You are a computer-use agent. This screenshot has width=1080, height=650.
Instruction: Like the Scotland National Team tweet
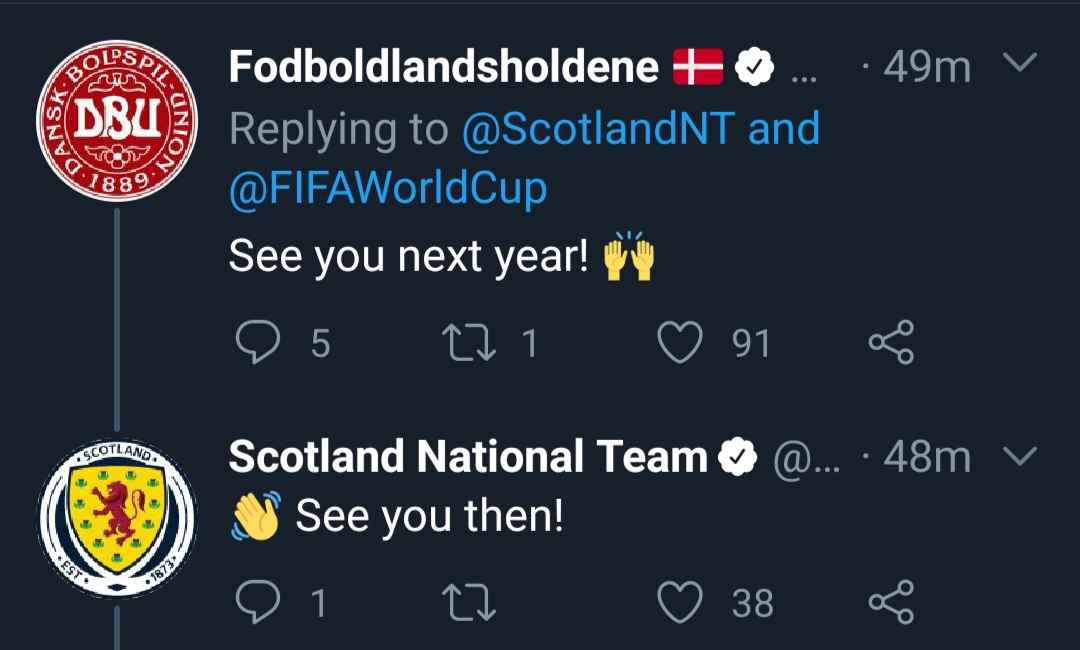[x=680, y=602]
